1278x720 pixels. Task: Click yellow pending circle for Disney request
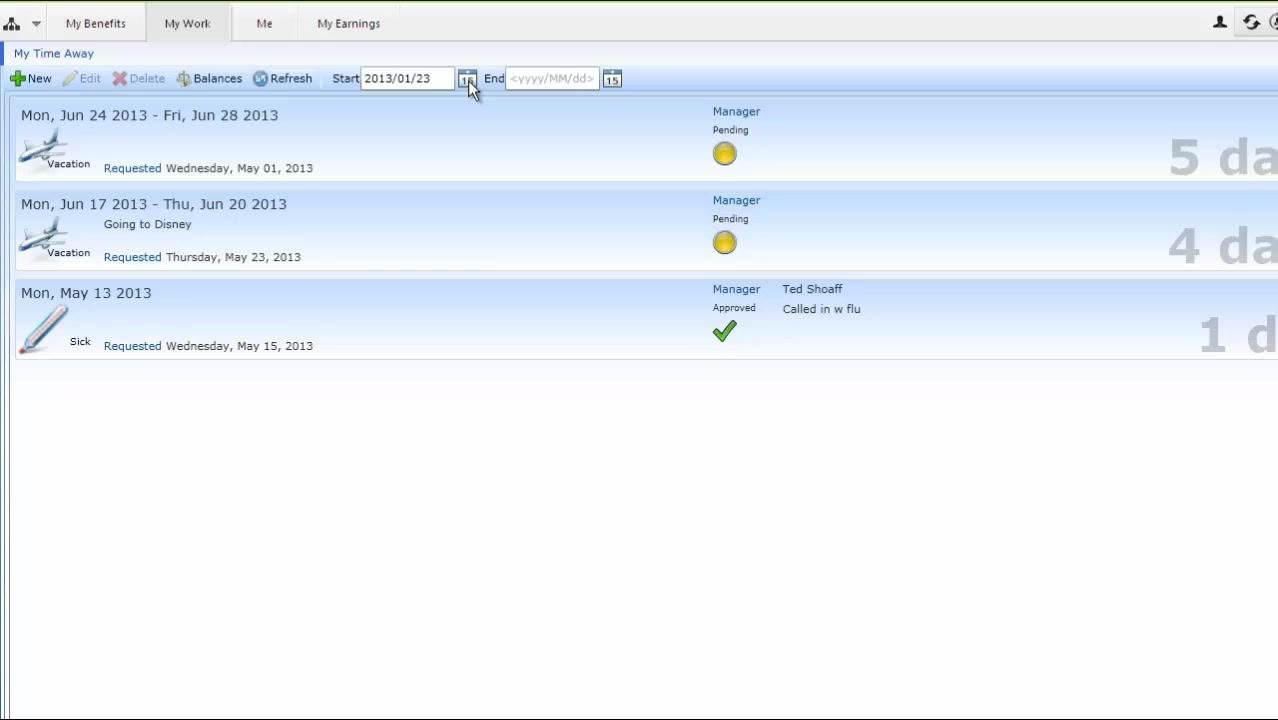725,243
